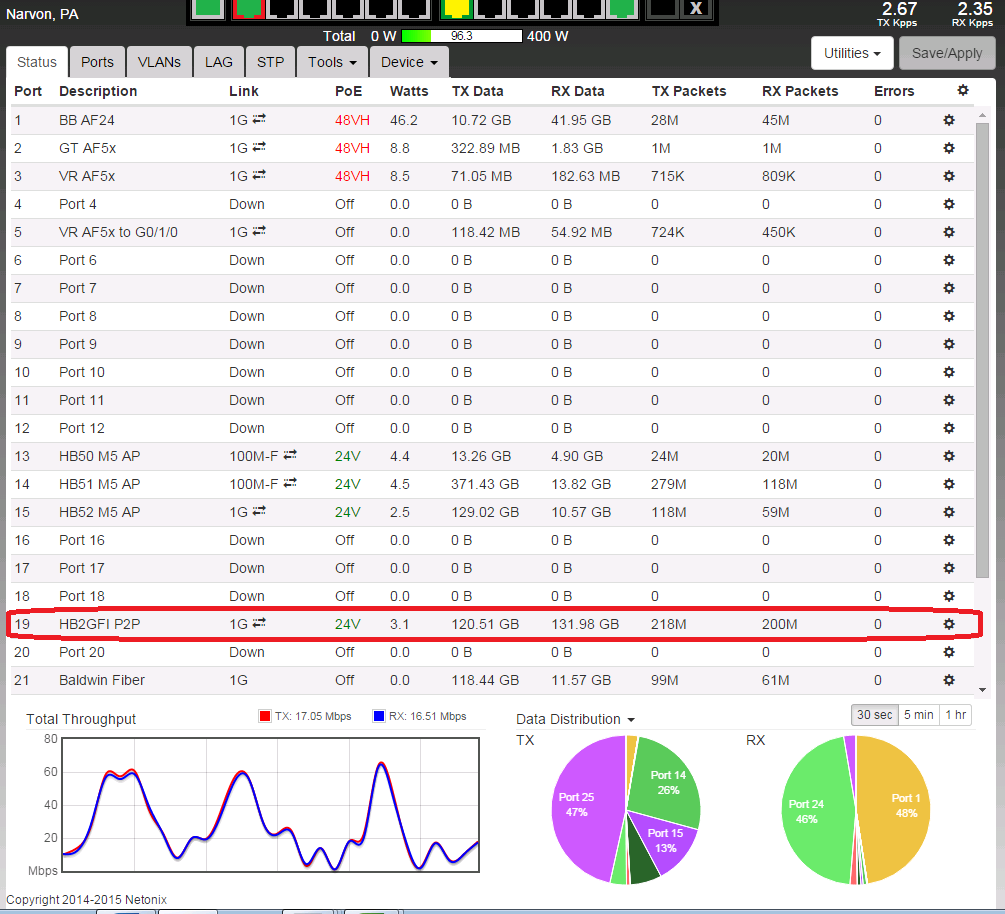Open the STP tab

[x=270, y=62]
